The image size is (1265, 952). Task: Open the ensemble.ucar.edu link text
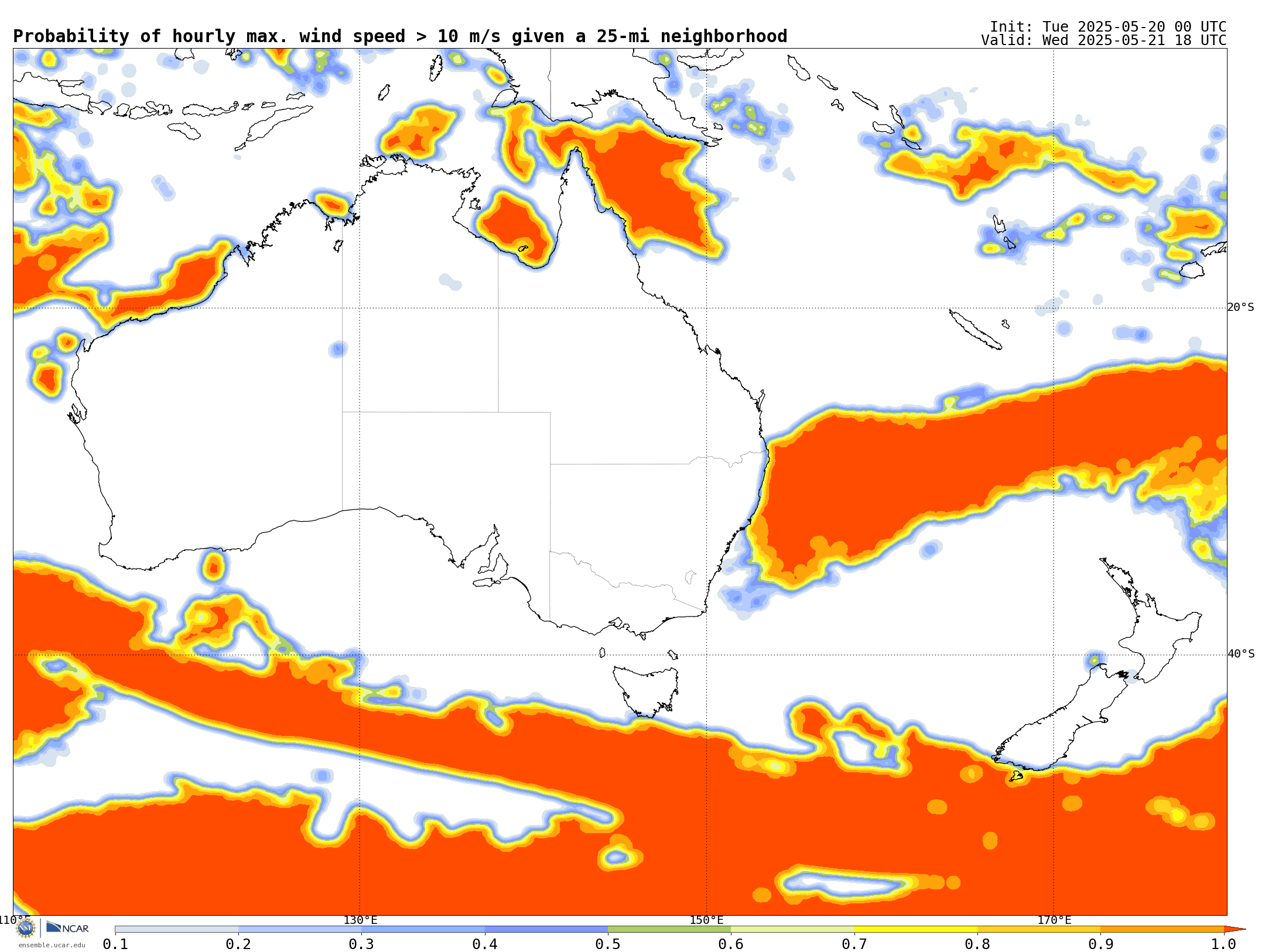[52, 945]
